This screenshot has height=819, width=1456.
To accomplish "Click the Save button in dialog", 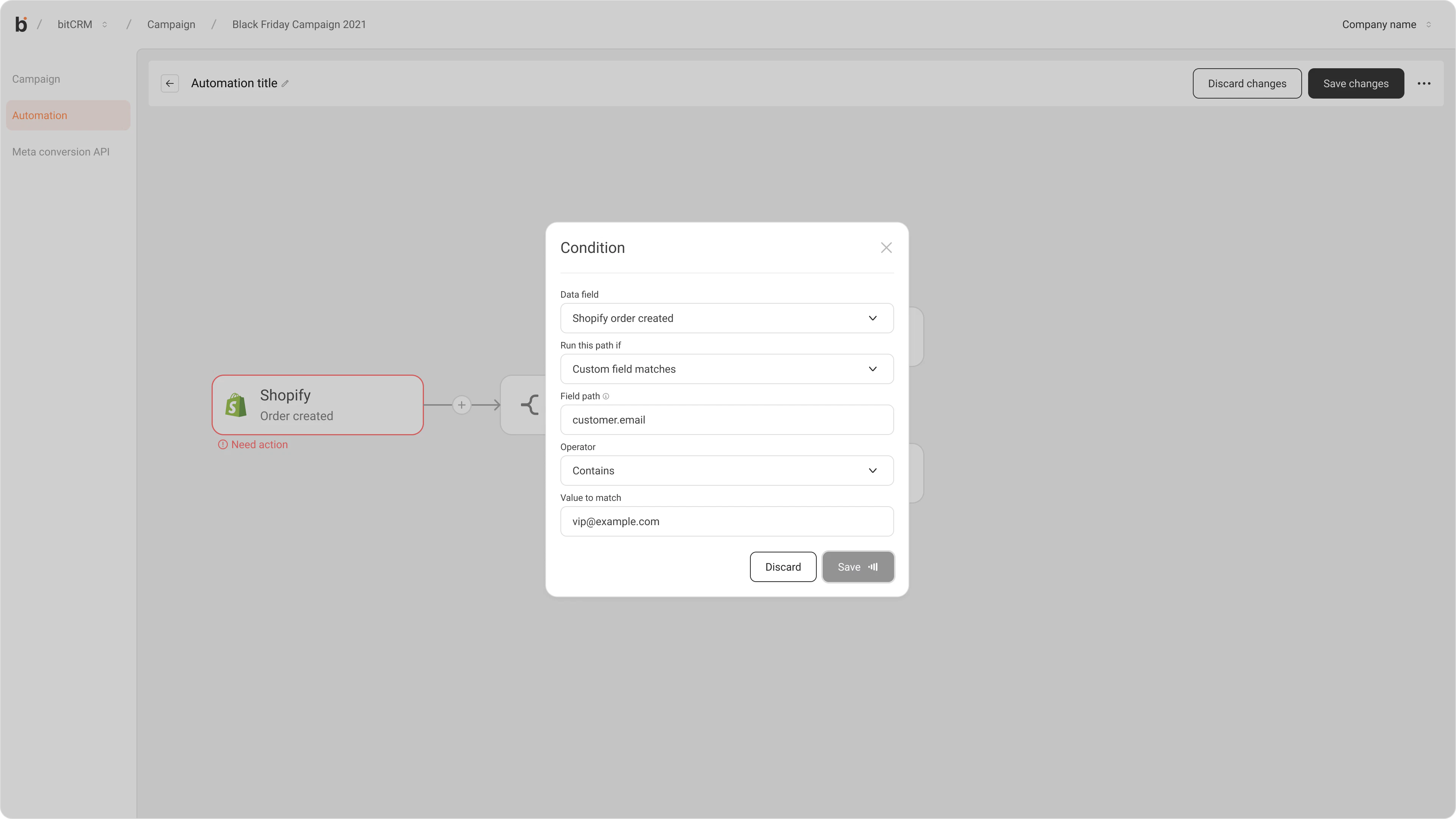I will click(858, 567).
